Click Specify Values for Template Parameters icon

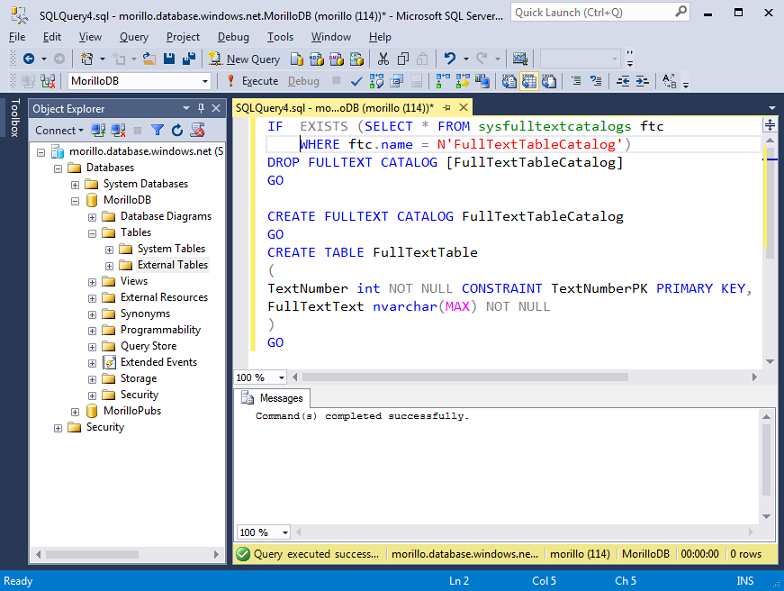click(x=670, y=81)
